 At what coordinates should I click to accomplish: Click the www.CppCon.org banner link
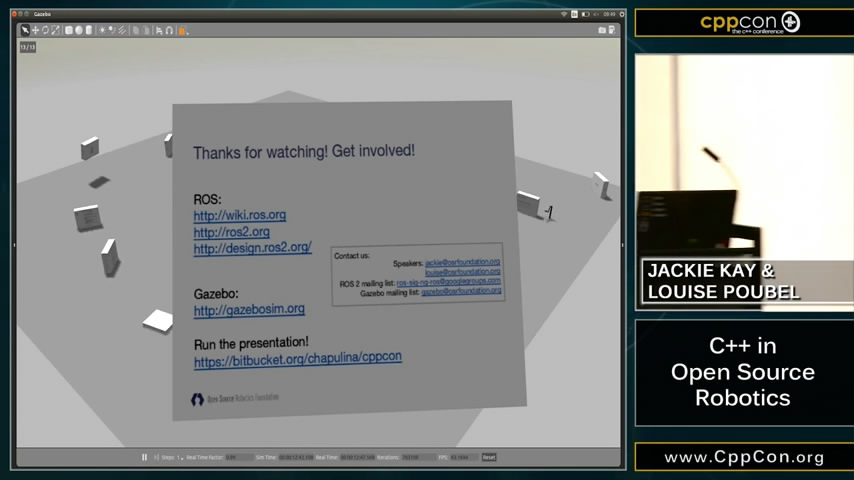[x=744, y=457]
